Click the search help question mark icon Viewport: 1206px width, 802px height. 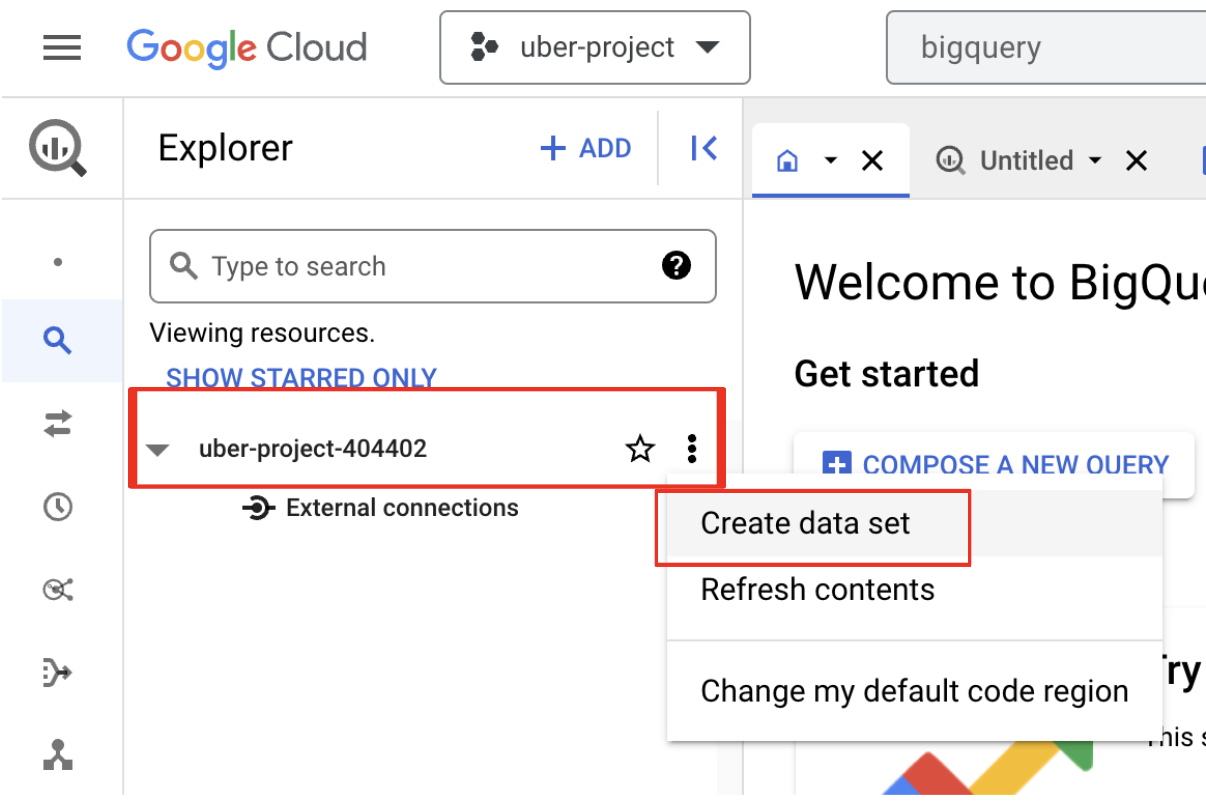point(677,266)
